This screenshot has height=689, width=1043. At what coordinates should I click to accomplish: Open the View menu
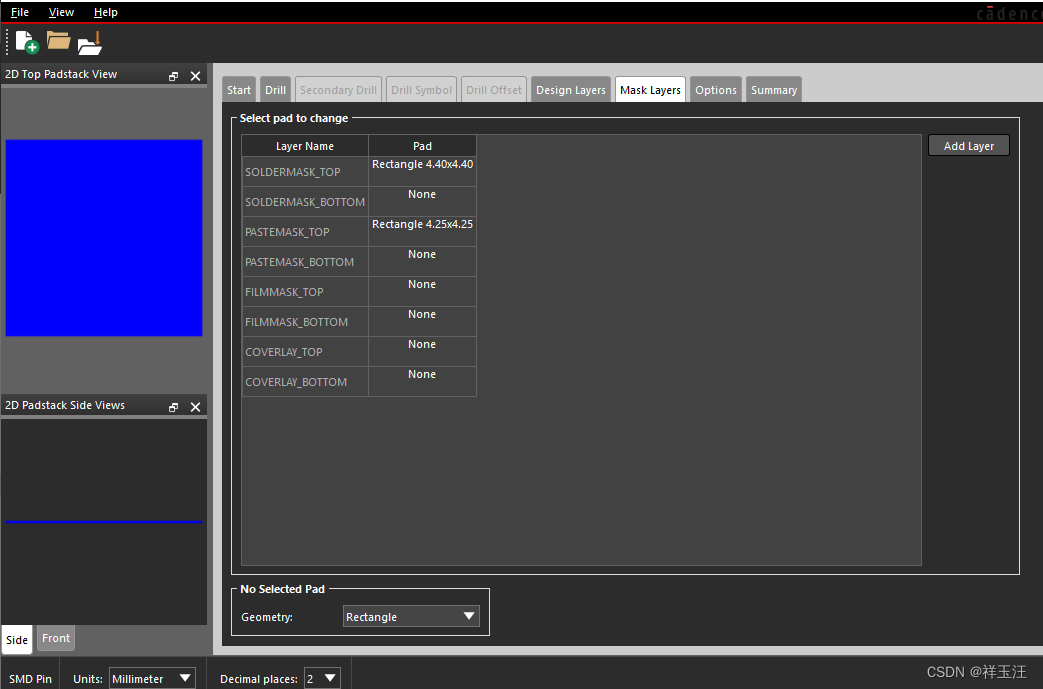(x=61, y=12)
